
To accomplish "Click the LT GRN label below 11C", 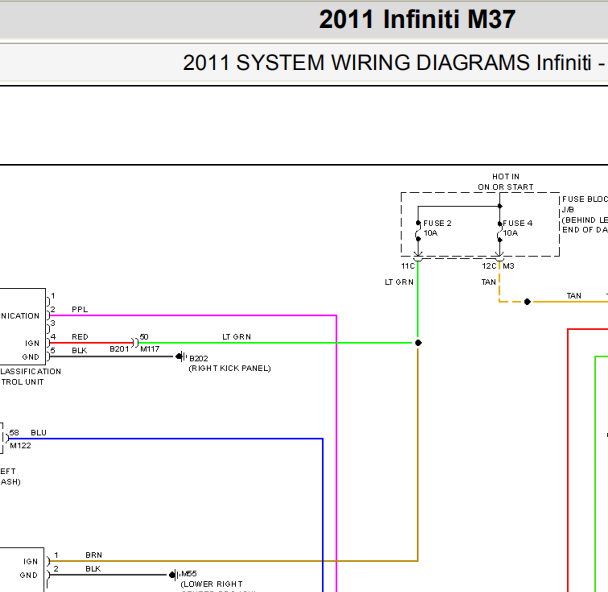I will 399,282.
